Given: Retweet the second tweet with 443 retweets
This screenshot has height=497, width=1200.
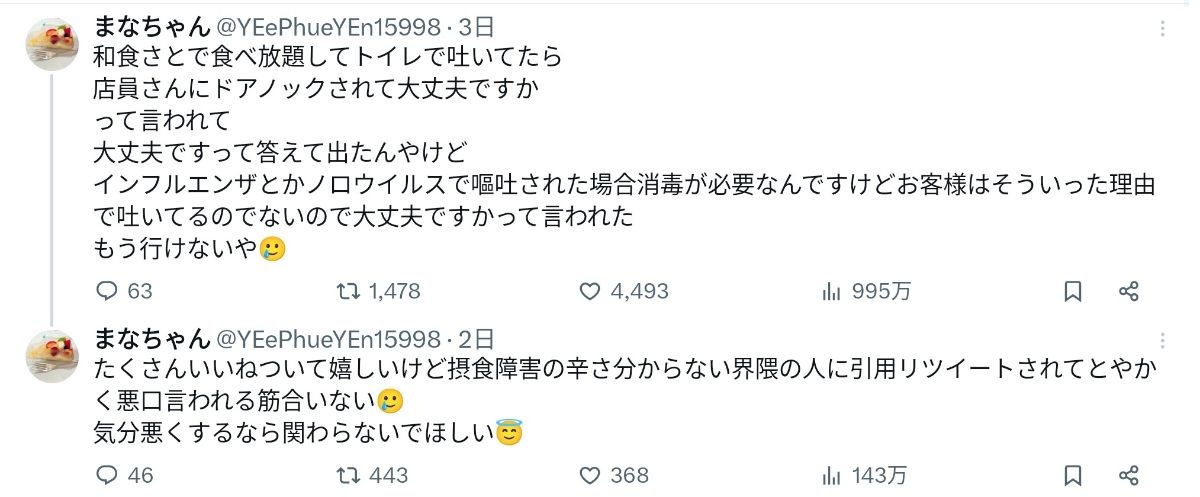Looking at the screenshot, I should tap(347, 475).
